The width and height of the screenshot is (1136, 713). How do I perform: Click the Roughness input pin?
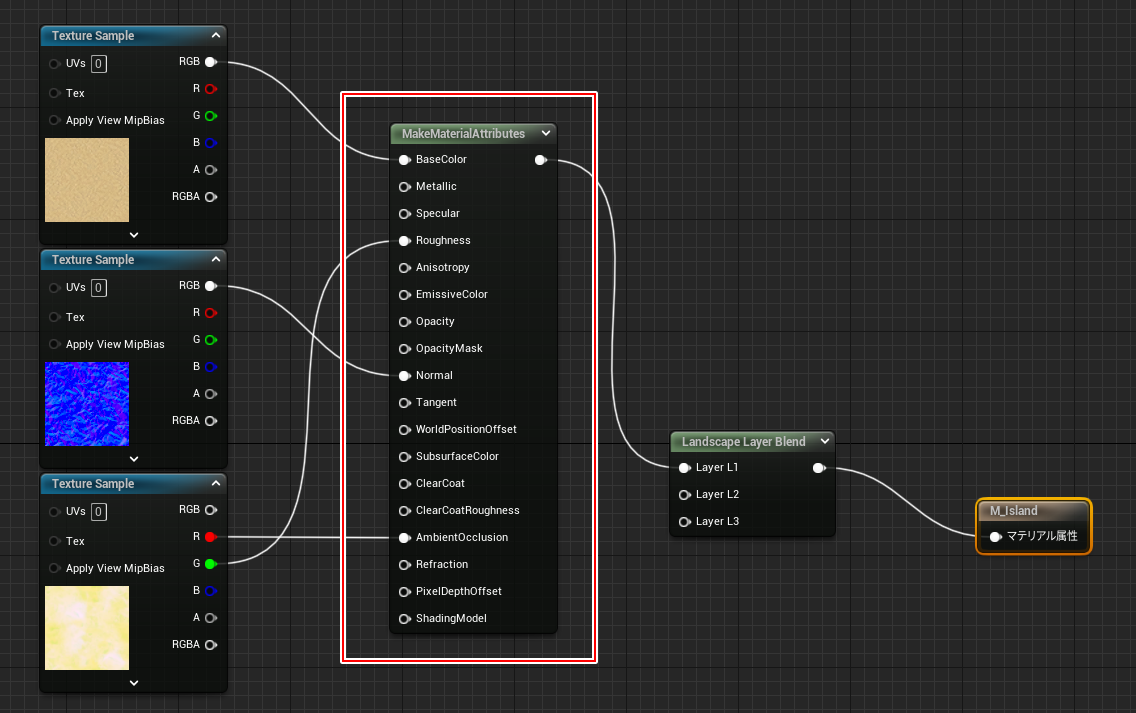404,241
